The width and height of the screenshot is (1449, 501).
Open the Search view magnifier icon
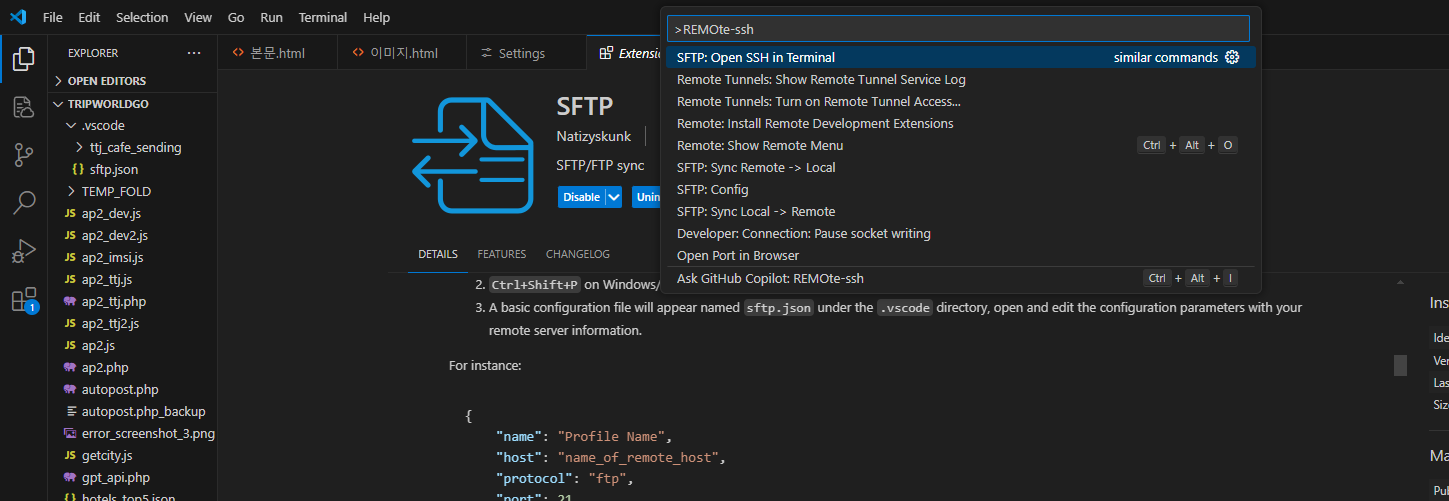click(x=23, y=203)
